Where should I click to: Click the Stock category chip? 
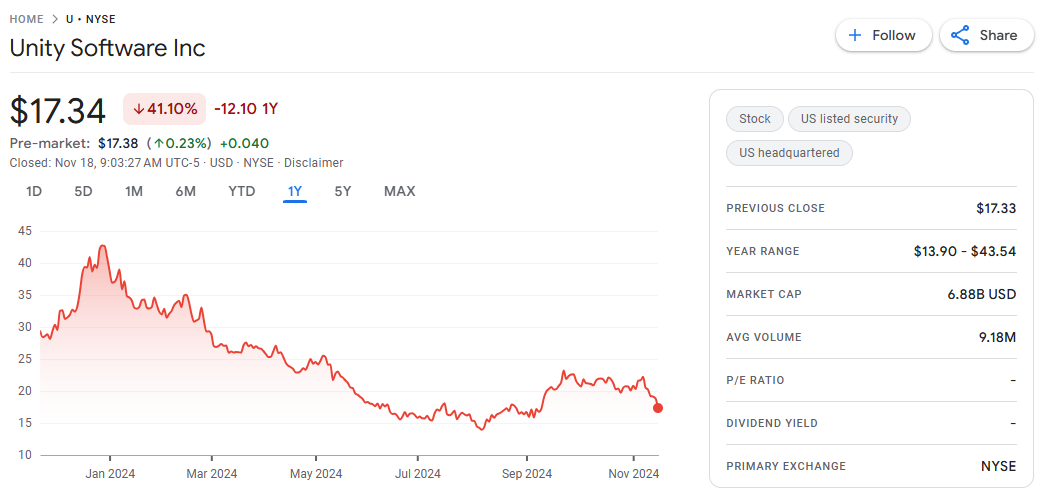[755, 119]
